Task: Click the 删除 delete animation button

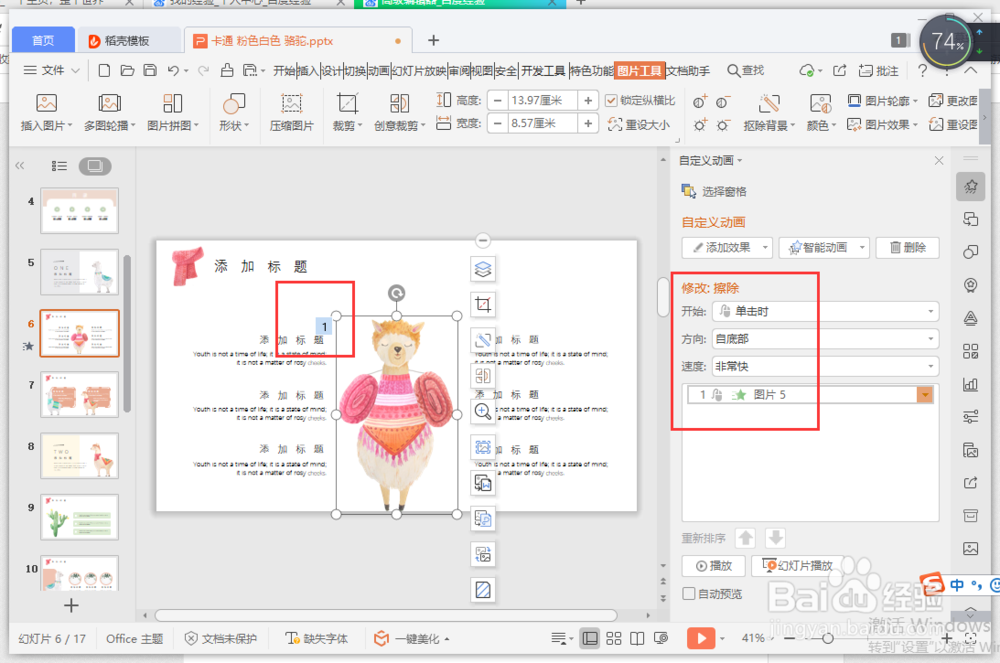Action: 908,247
